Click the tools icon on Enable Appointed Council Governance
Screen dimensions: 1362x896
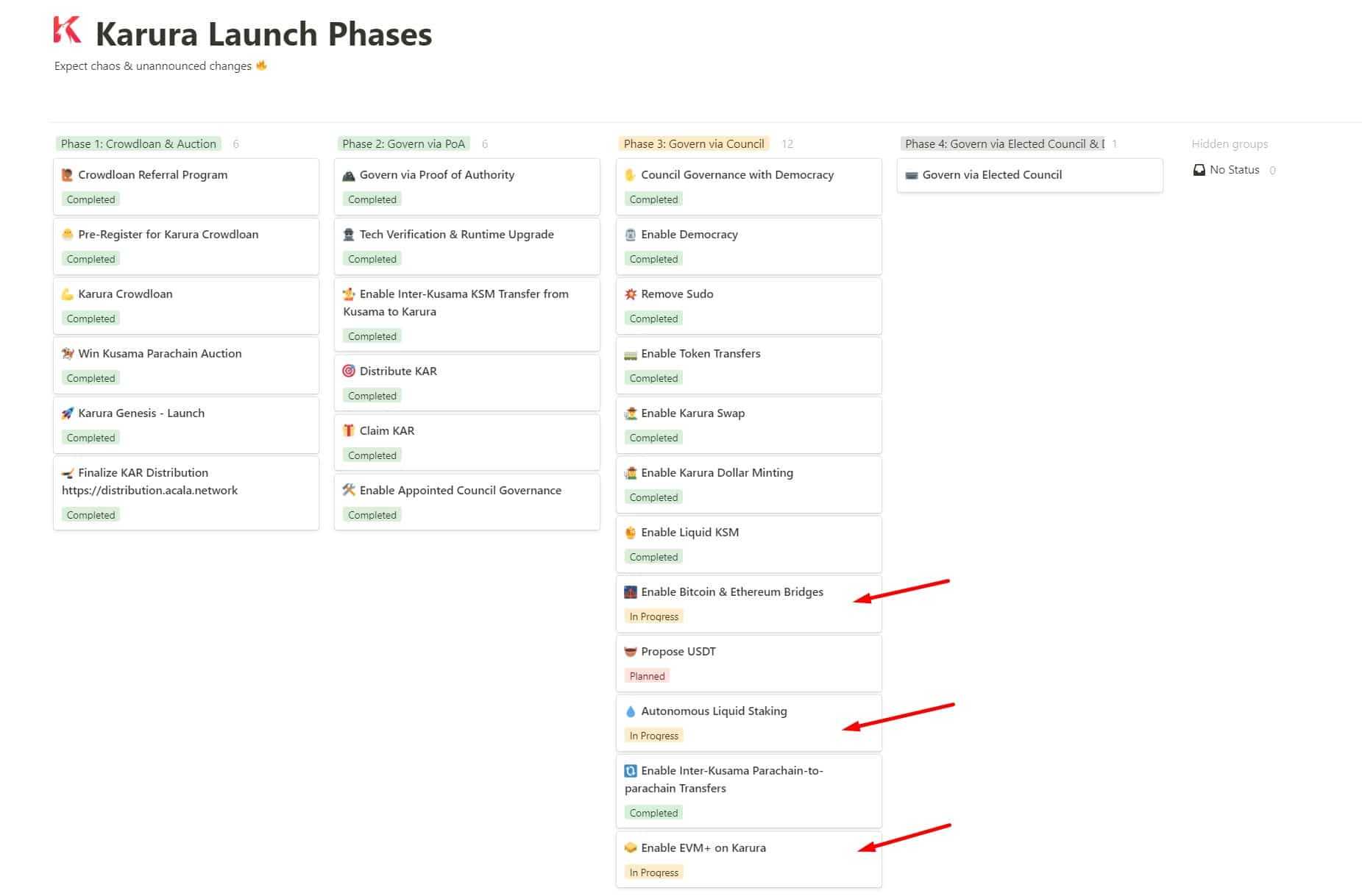pyautogui.click(x=349, y=490)
